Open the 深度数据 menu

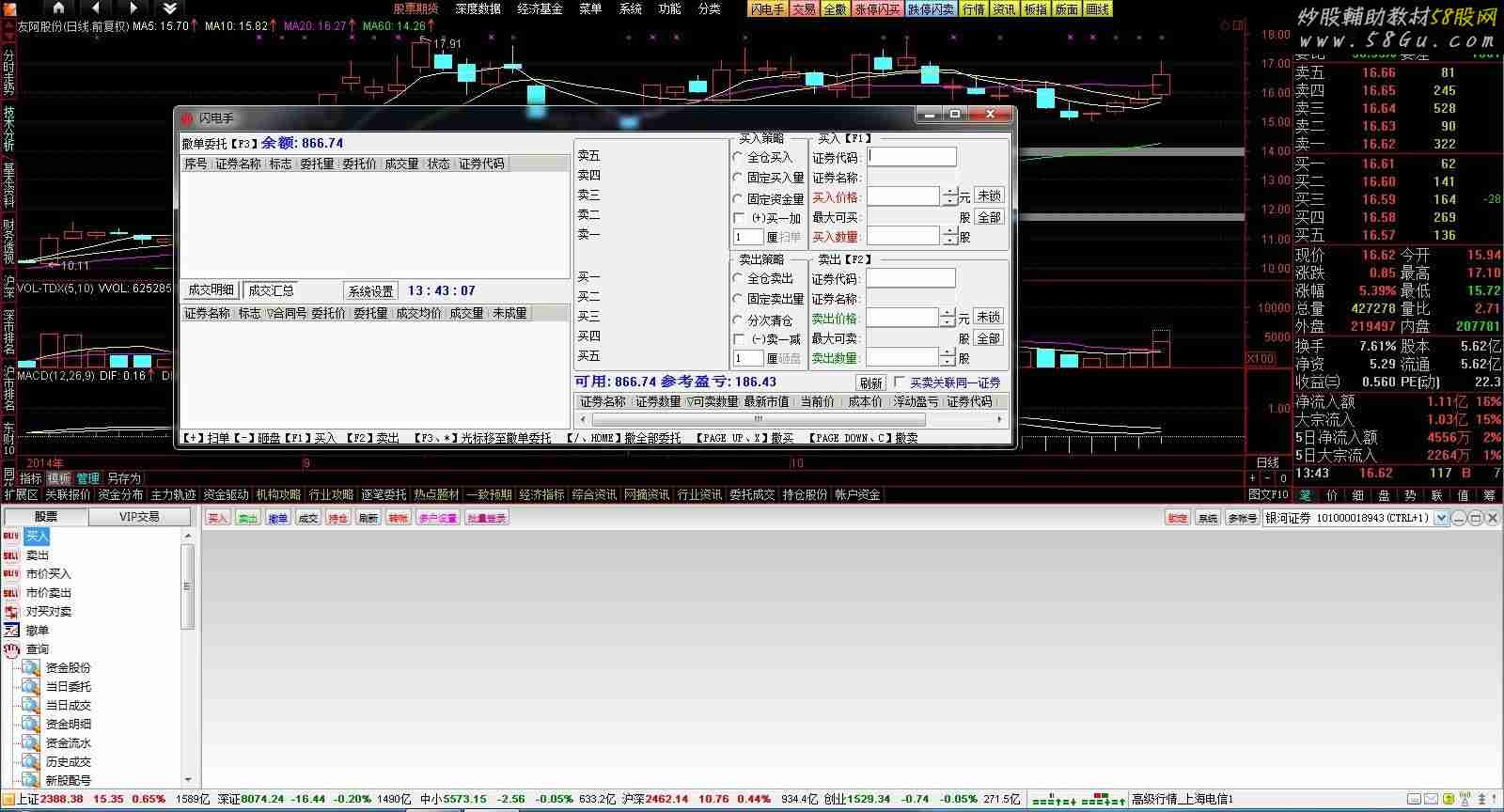click(x=478, y=8)
